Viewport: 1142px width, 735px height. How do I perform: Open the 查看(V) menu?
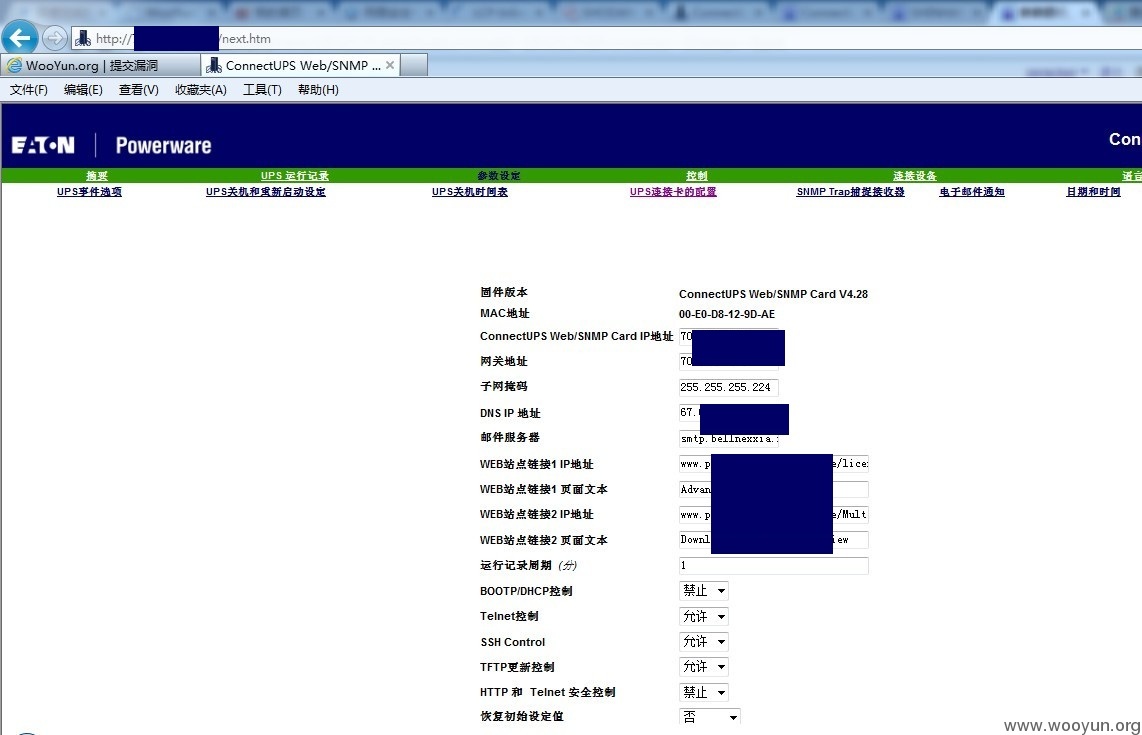(138, 90)
